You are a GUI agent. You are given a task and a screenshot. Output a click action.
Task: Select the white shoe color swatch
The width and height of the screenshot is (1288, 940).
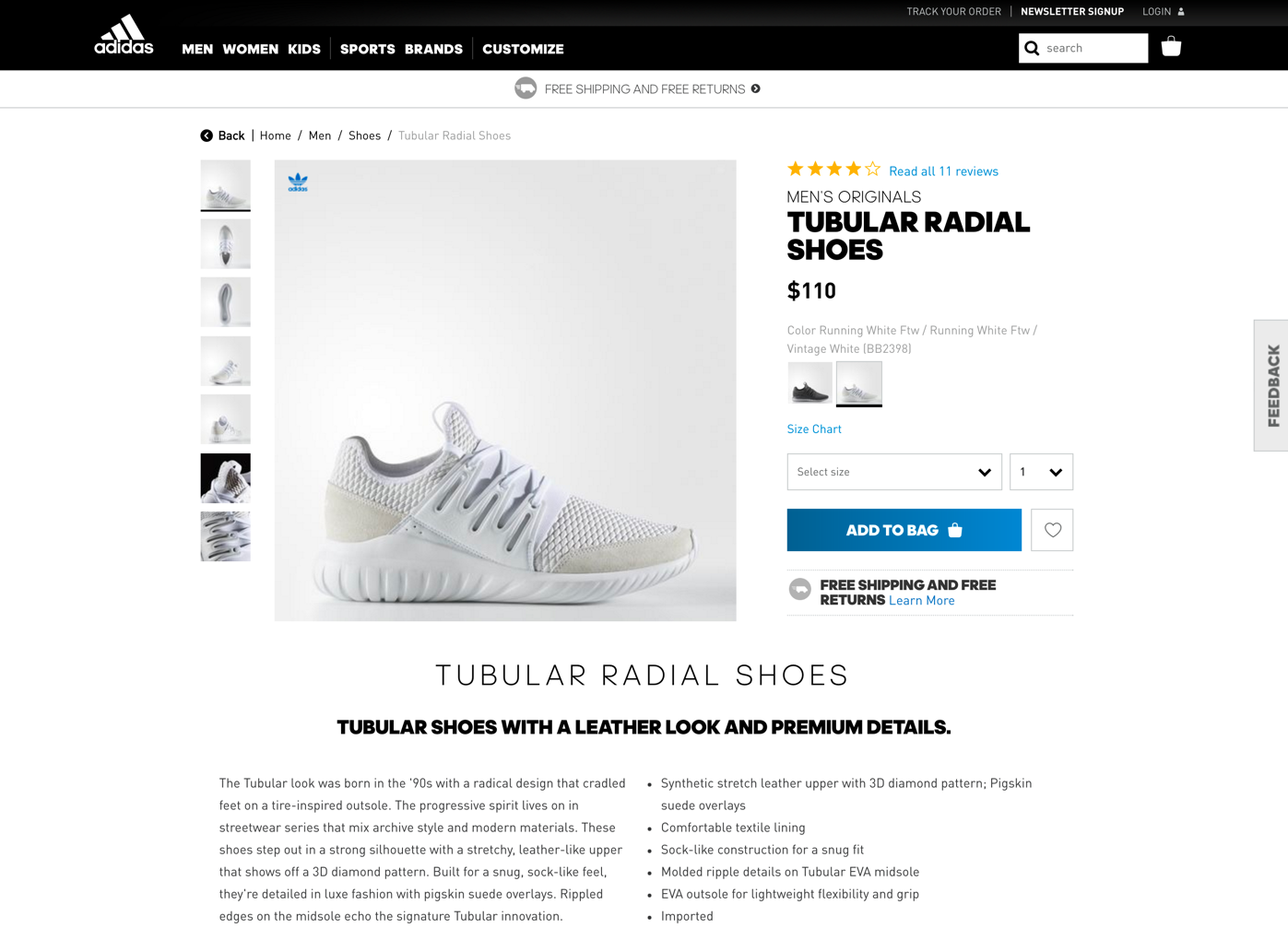859,383
